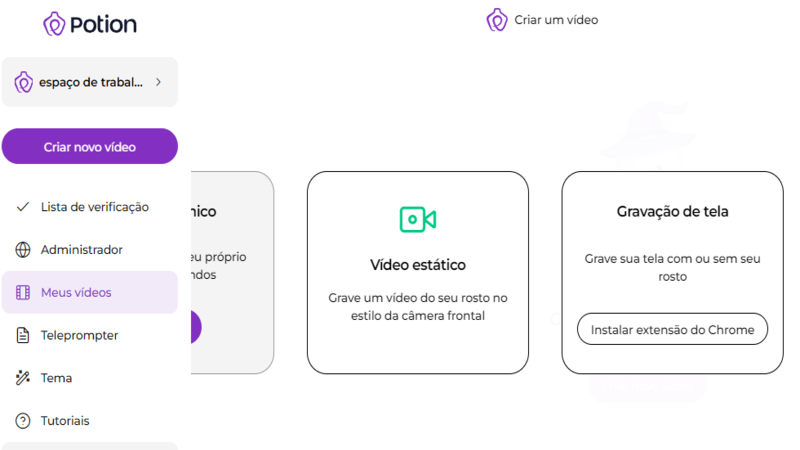Image resolution: width=800 pixels, height=450 pixels.
Task: Click the document icon next to Teleprompter
Action: [x=23, y=336]
